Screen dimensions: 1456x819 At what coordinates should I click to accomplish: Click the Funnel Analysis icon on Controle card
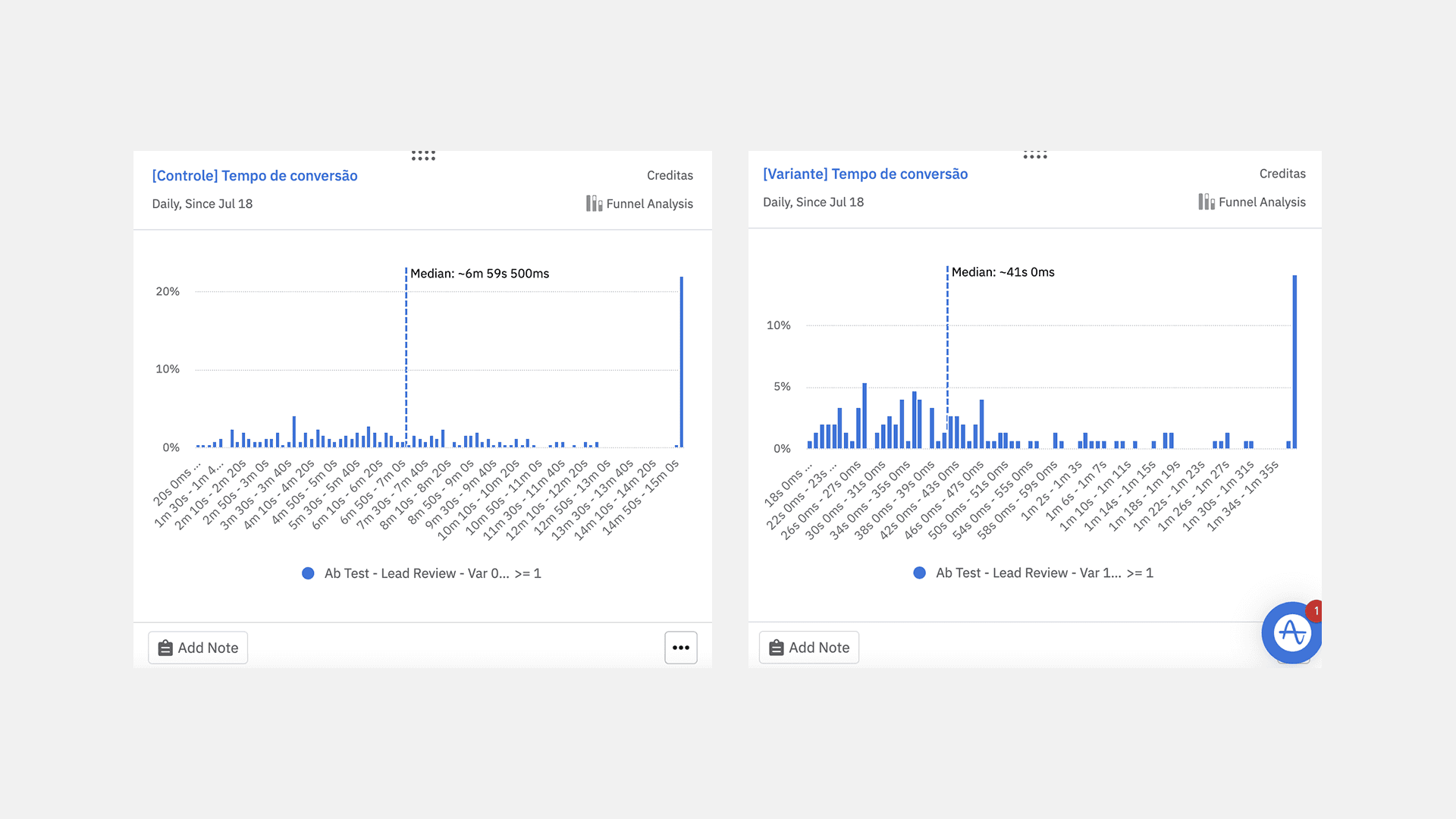(594, 203)
